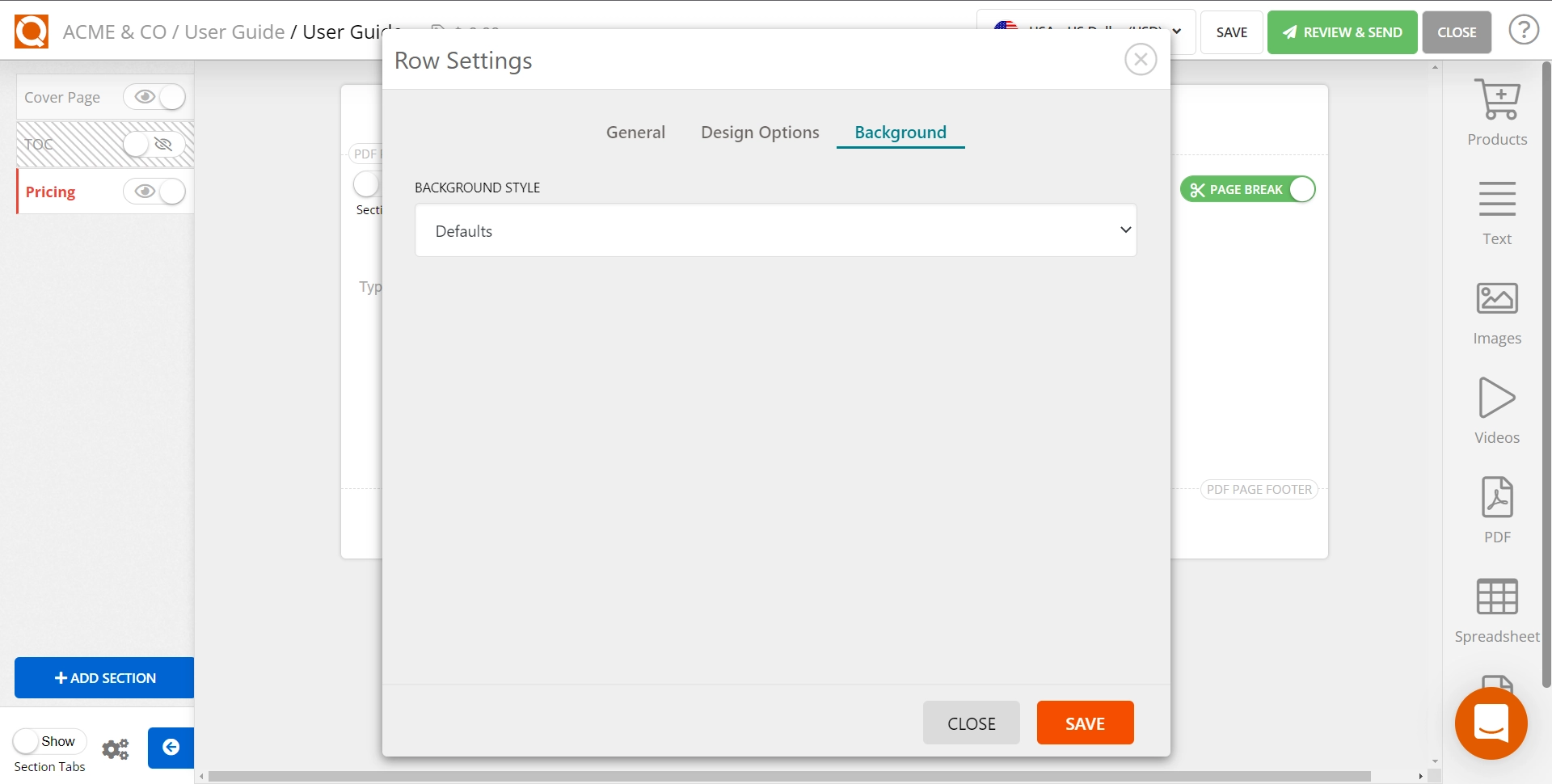Collapse the section panel with the arrow button
The image size is (1552, 784).
170,748
